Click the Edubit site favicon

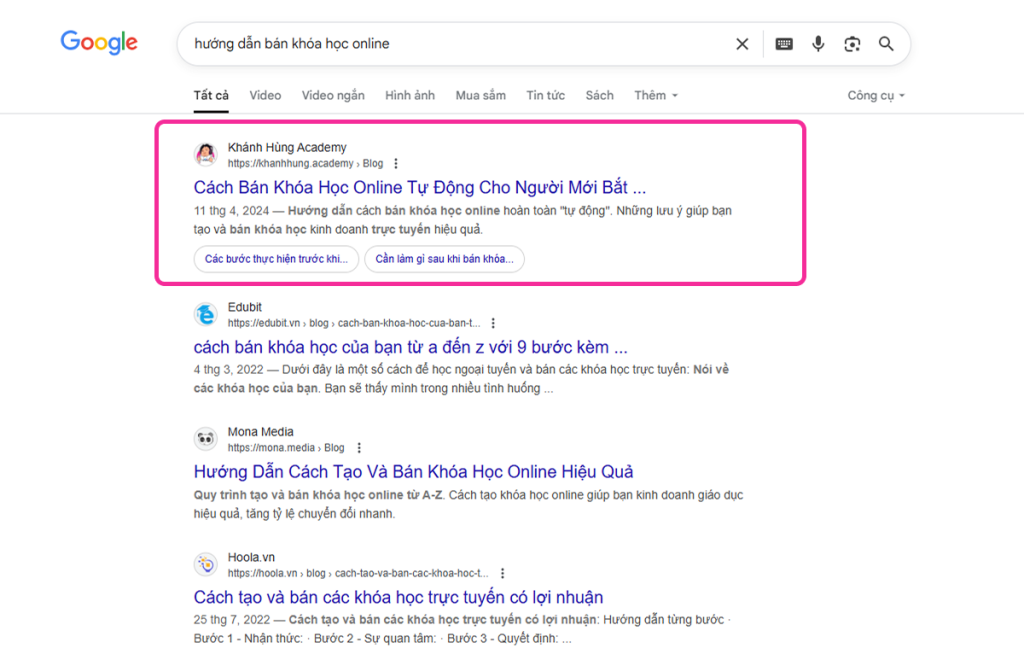(206, 315)
